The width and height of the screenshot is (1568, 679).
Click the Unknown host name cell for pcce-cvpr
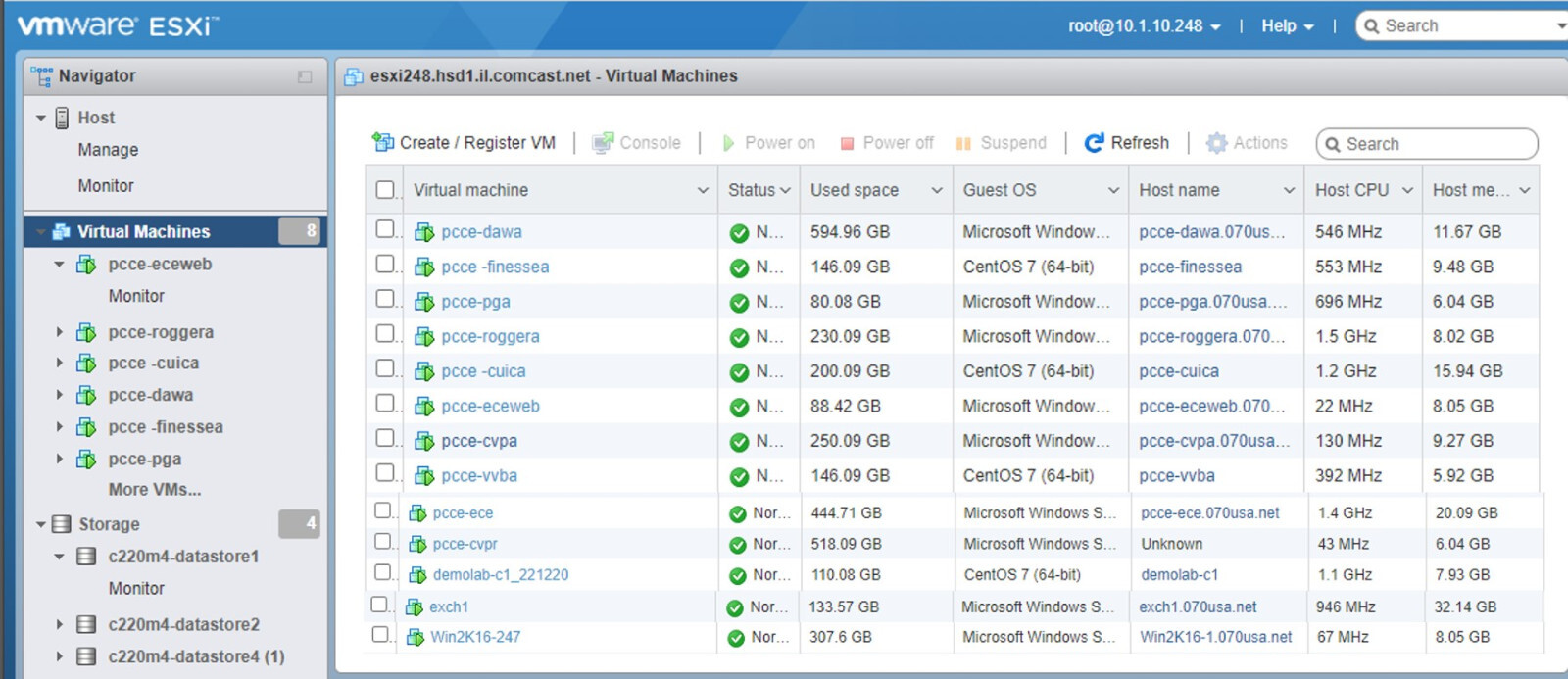pos(1171,544)
